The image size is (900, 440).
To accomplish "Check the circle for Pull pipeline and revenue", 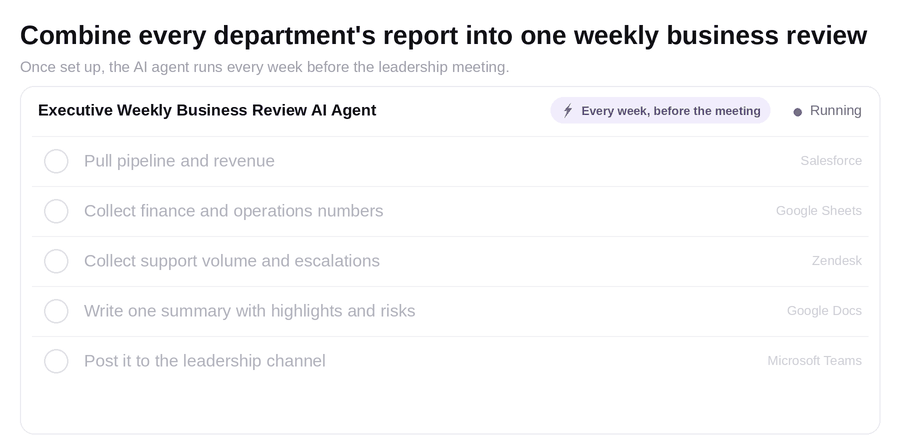I will [x=56, y=161].
